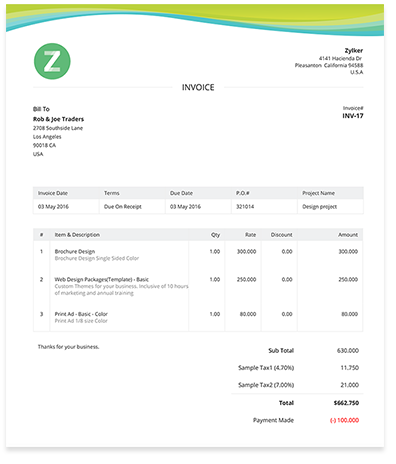Click the Sub Total value 630.000
Viewport: 396px width, 464px height.
348,351
